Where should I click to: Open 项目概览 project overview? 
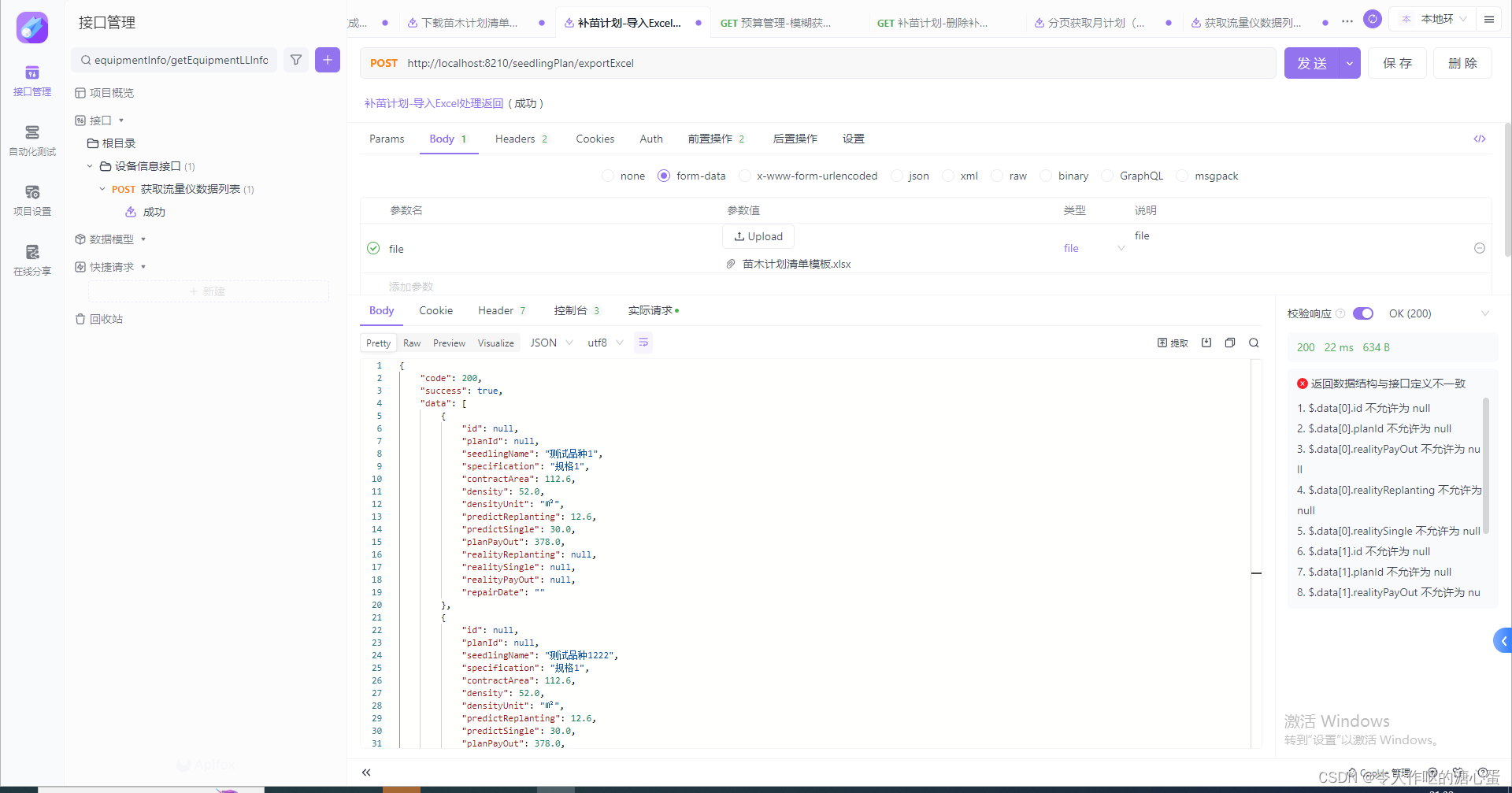point(105,93)
